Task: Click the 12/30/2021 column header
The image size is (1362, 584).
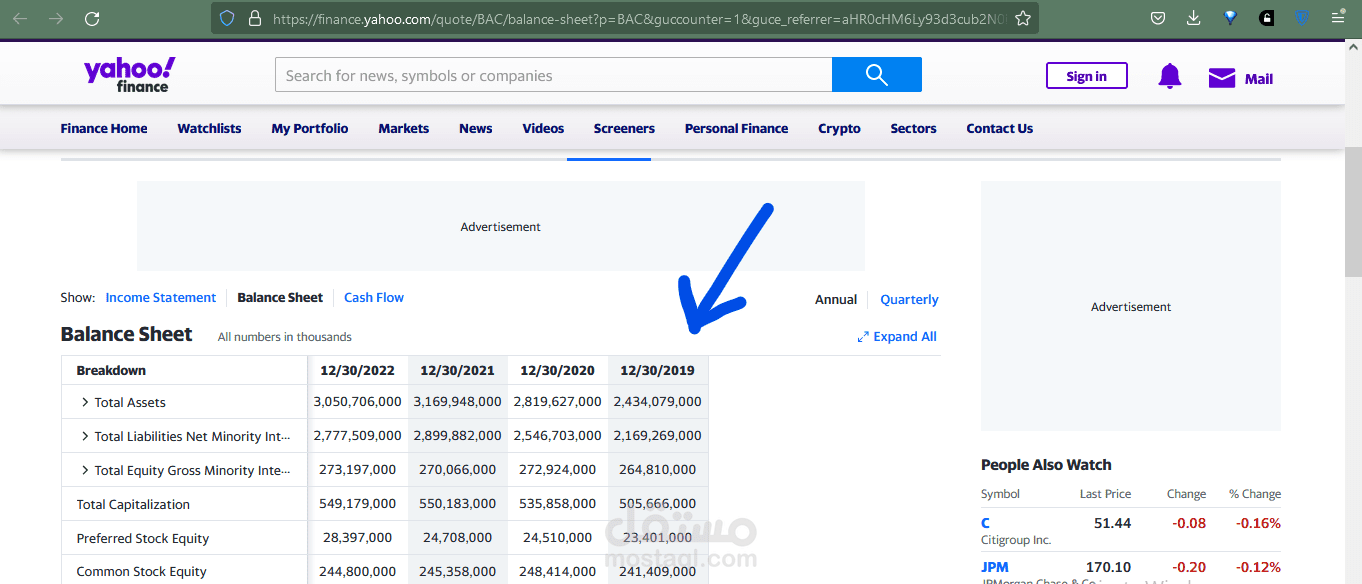Action: (x=457, y=370)
